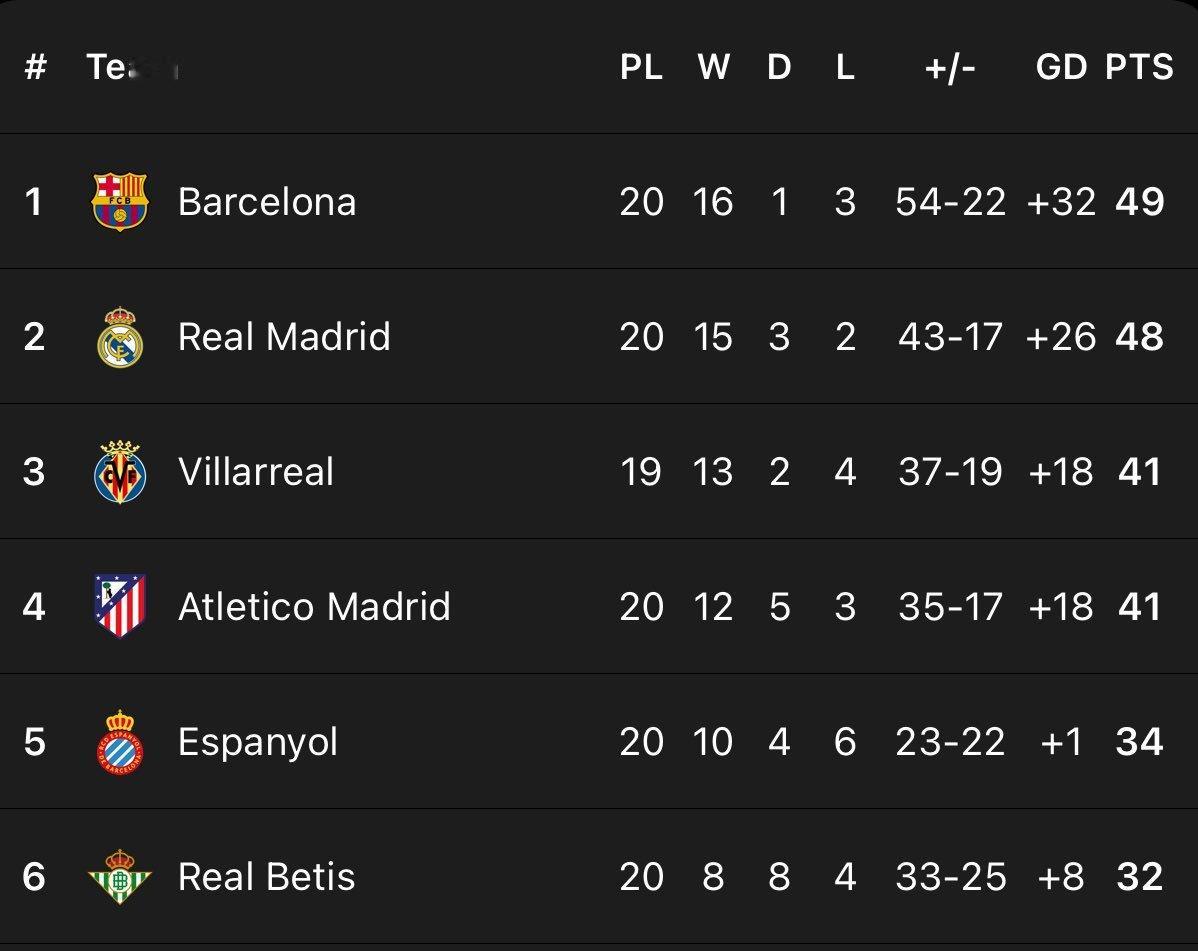The image size is (1198, 951).
Task: Click the Villarreal club crest
Action: pos(120,471)
